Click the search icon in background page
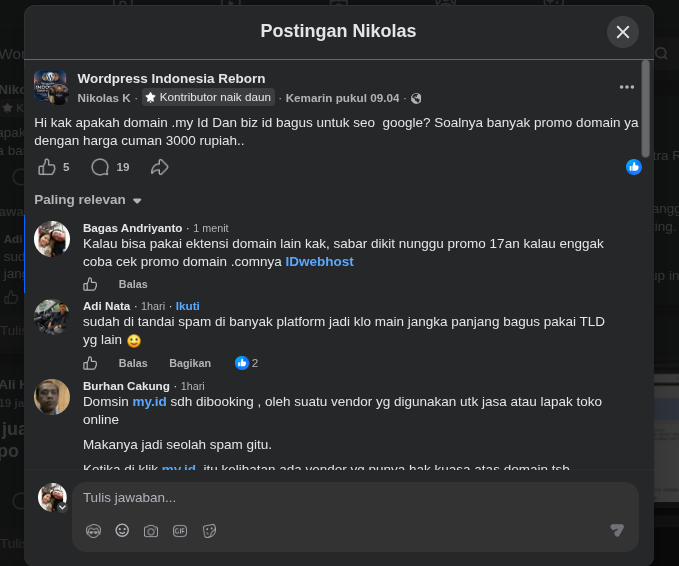The image size is (679, 566). pyautogui.click(x=661, y=54)
